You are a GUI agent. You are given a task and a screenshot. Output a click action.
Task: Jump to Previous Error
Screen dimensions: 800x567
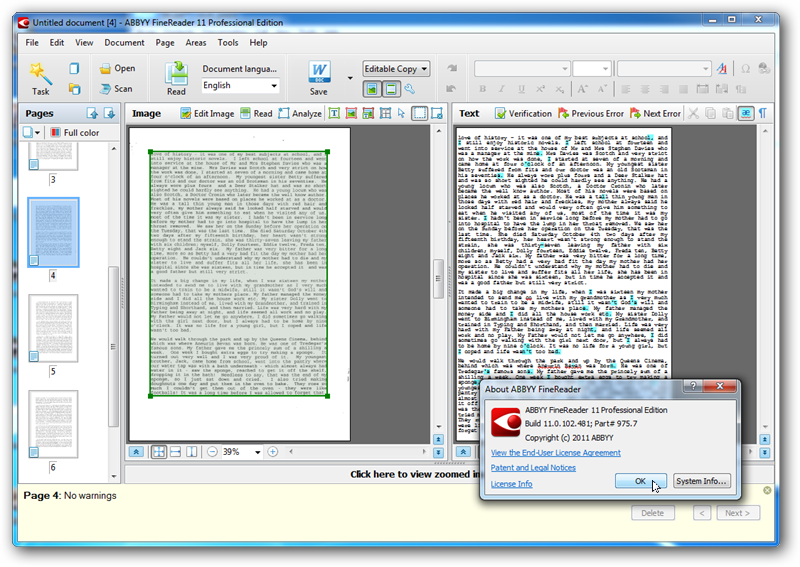[591, 113]
